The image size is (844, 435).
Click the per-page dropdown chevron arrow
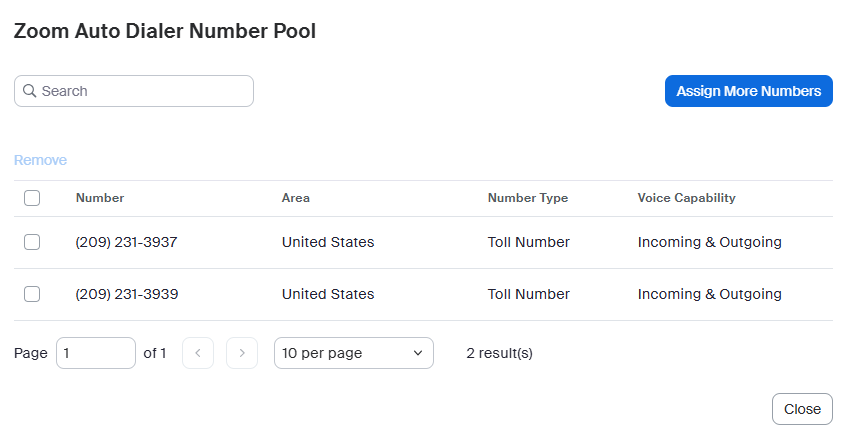click(x=418, y=353)
